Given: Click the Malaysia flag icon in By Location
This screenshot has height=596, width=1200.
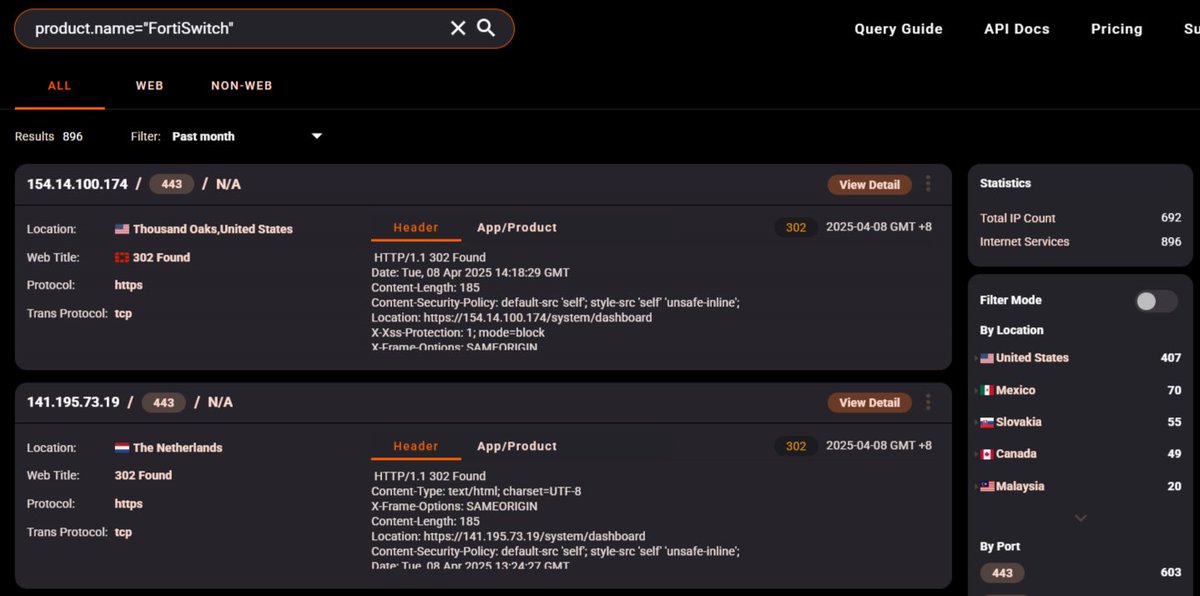Looking at the screenshot, I should point(987,486).
